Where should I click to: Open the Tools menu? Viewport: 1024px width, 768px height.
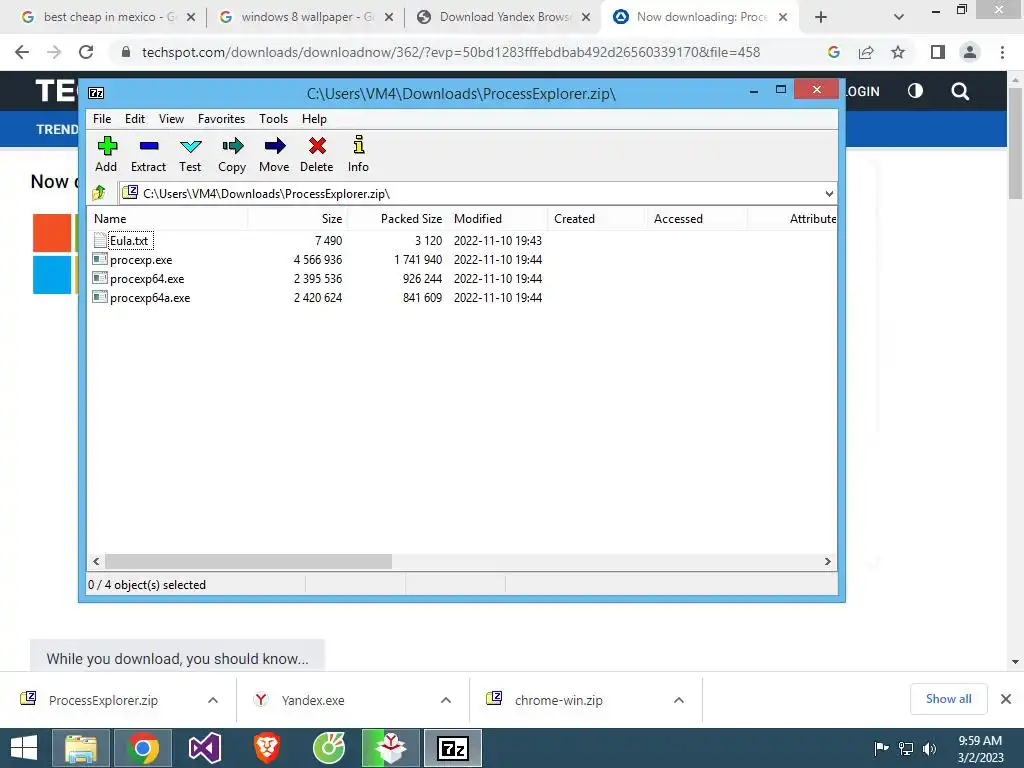[x=274, y=119]
